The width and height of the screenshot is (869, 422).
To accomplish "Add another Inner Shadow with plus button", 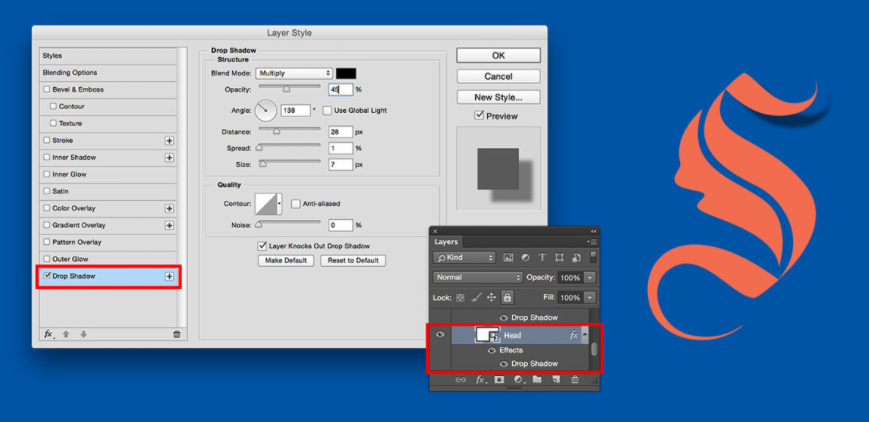I will click(169, 158).
